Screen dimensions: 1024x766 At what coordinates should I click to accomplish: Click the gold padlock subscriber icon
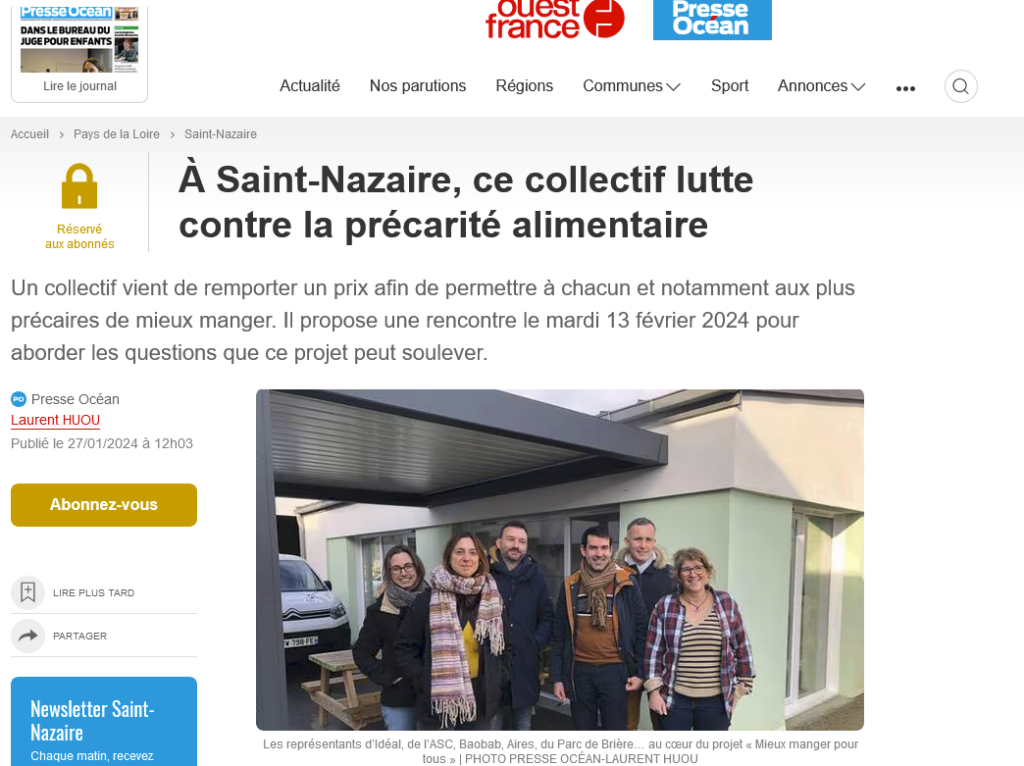pyautogui.click(x=79, y=186)
